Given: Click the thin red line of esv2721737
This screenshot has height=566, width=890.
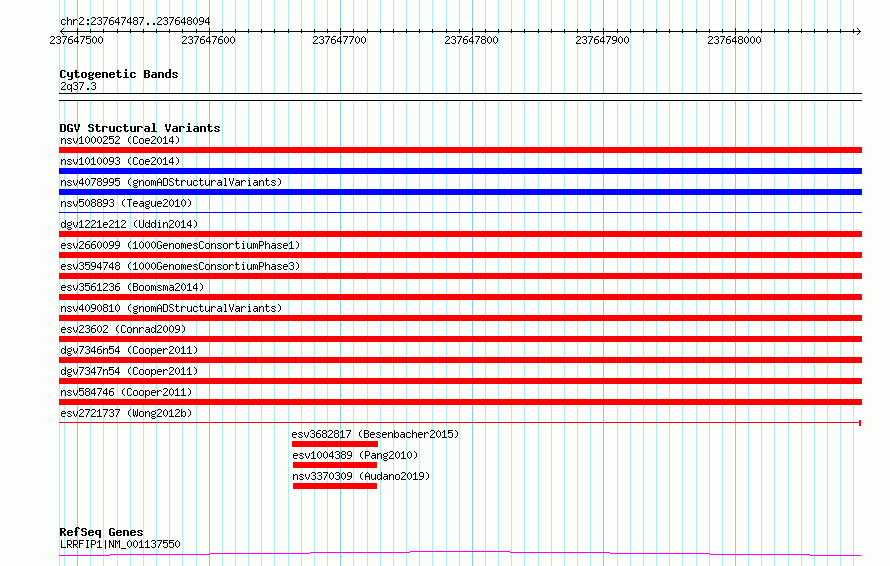Looking at the screenshot, I should (x=460, y=423).
